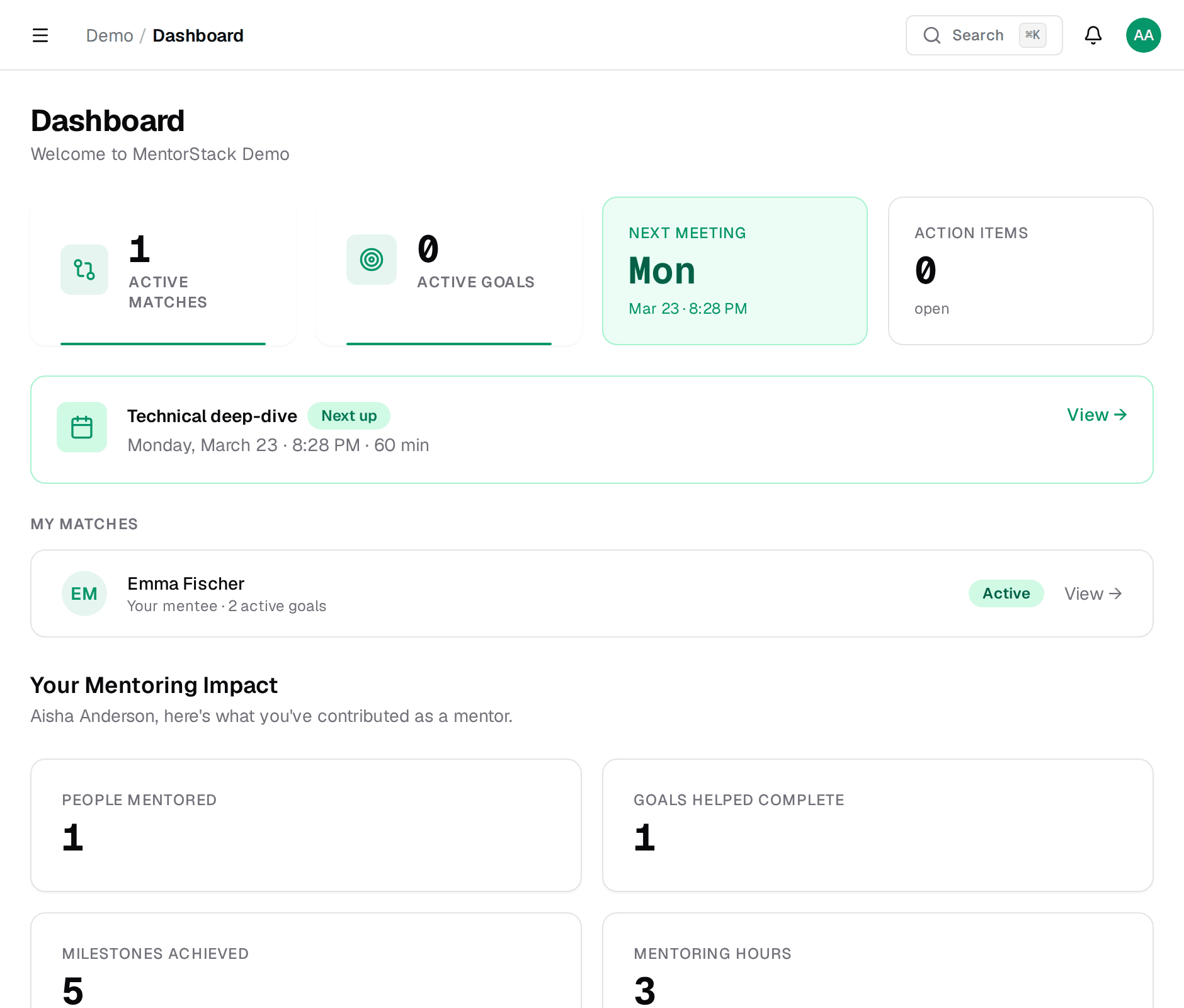
Task: View the Technical deep-dive meeting
Action: [x=1097, y=415]
